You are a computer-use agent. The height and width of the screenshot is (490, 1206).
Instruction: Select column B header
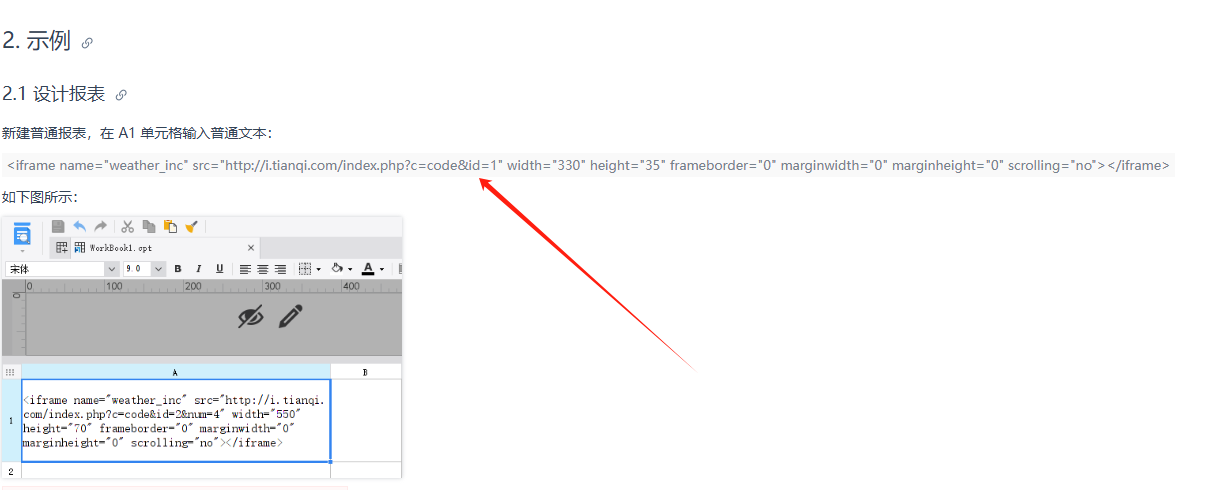(365, 371)
